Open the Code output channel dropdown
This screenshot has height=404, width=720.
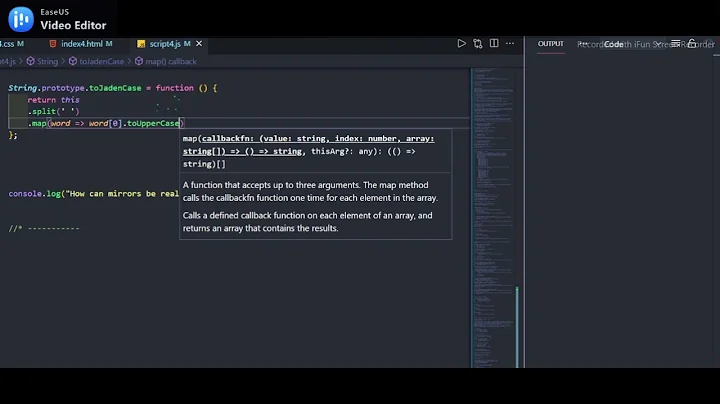[632, 44]
